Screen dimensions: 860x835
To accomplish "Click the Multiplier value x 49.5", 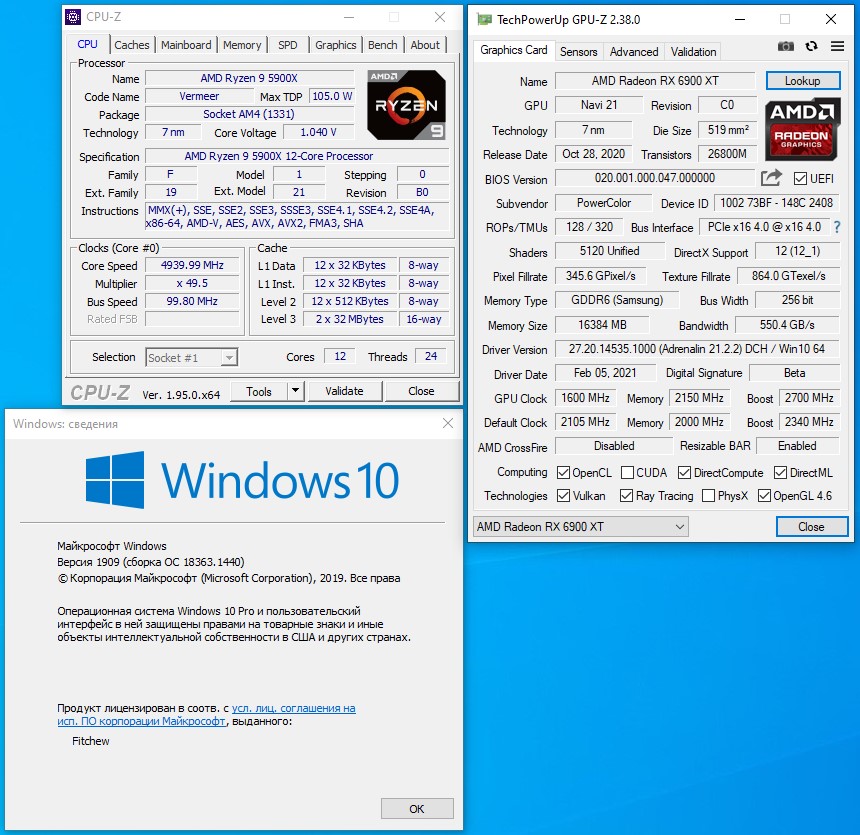I will 192,283.
